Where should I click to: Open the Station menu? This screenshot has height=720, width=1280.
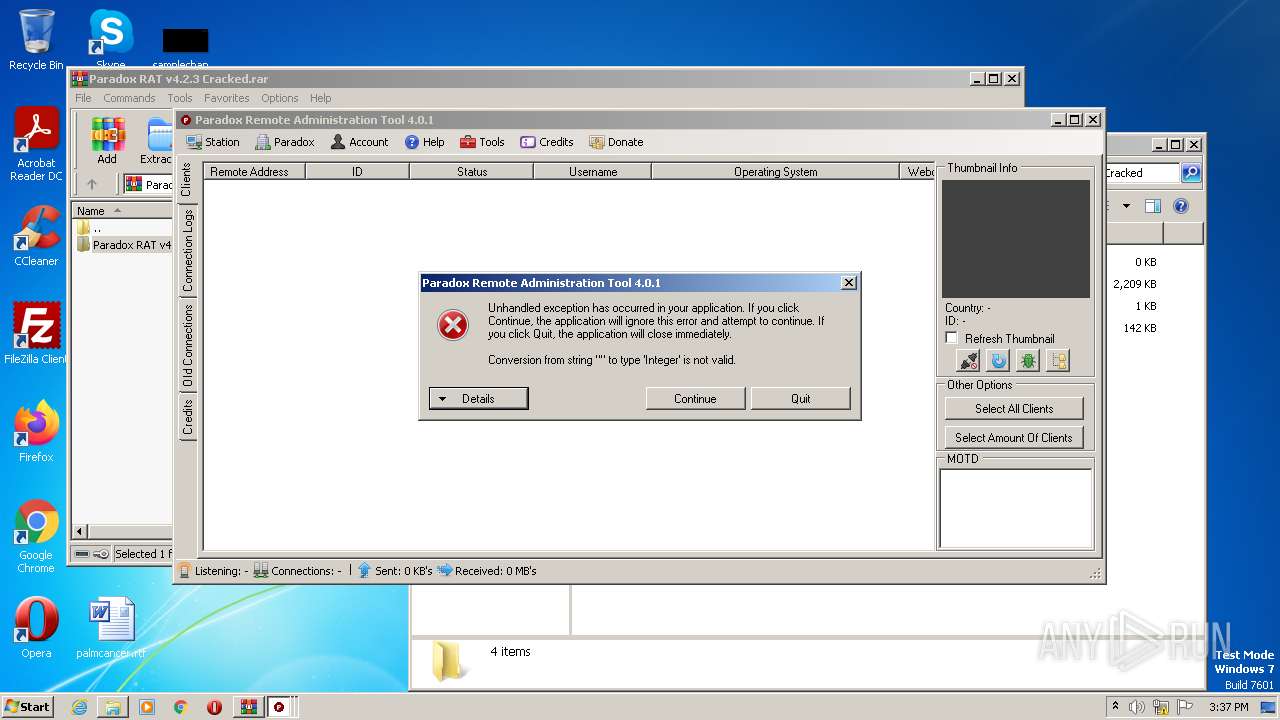pos(212,142)
